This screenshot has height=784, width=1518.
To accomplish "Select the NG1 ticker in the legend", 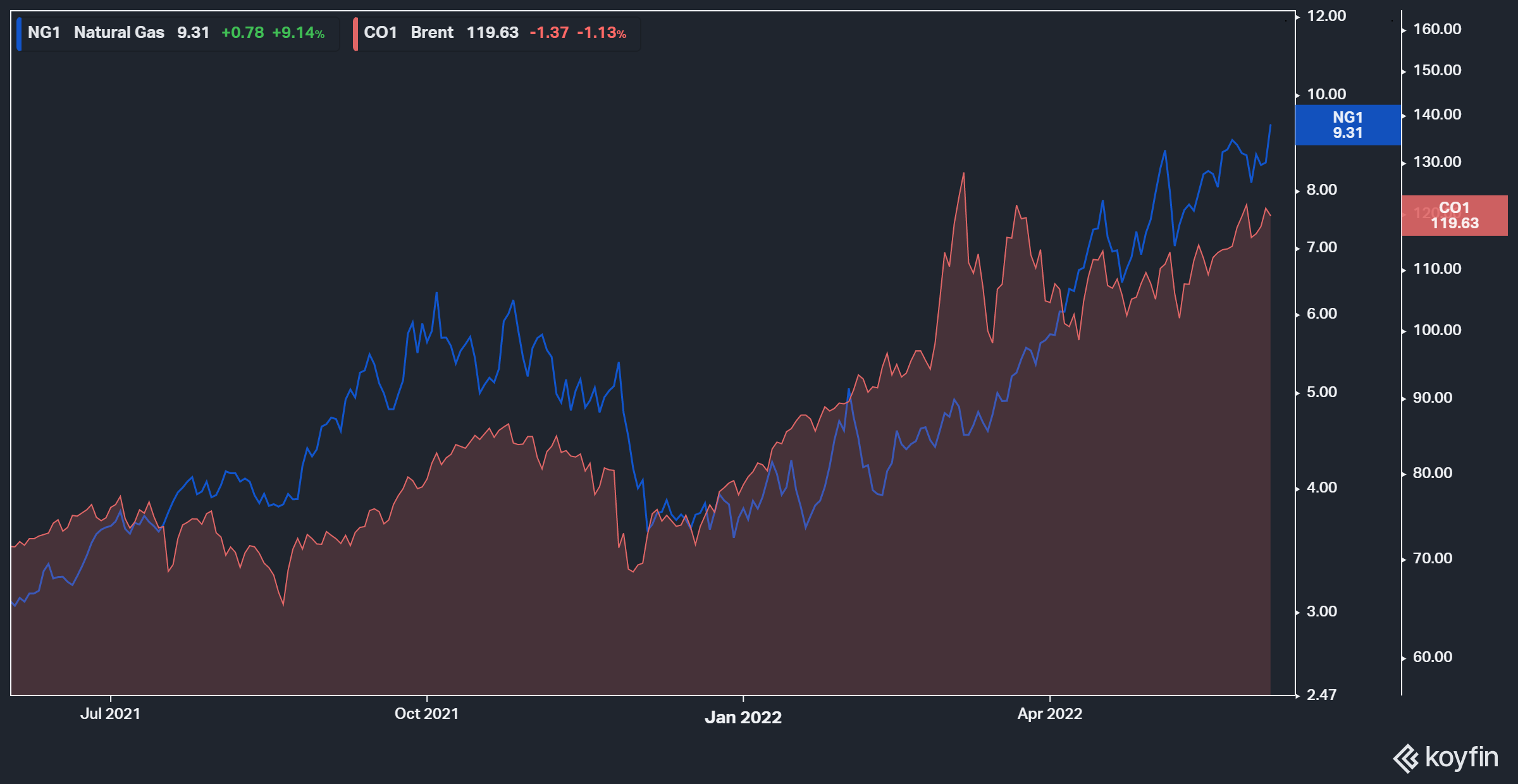I will [x=44, y=32].
